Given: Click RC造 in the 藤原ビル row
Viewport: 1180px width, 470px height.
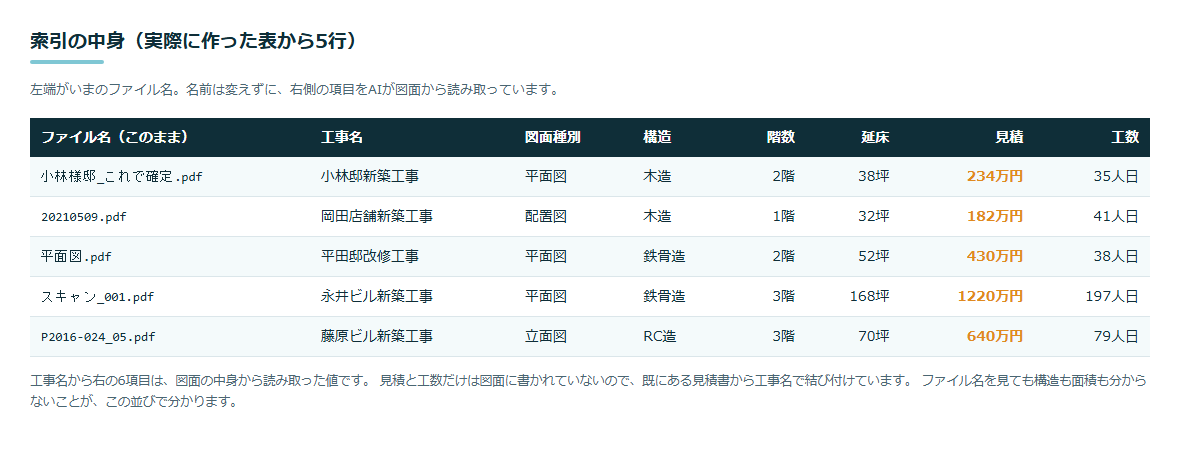Looking at the screenshot, I should (x=659, y=336).
